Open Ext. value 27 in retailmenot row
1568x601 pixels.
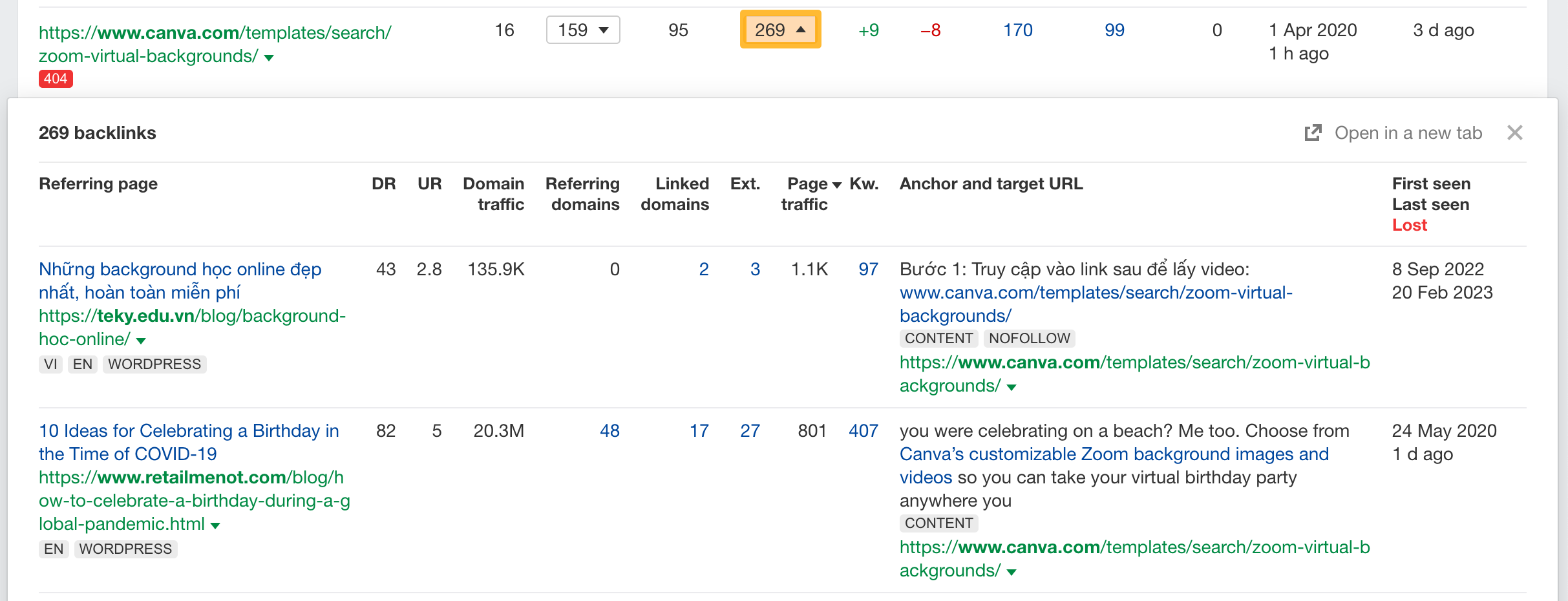coord(750,430)
